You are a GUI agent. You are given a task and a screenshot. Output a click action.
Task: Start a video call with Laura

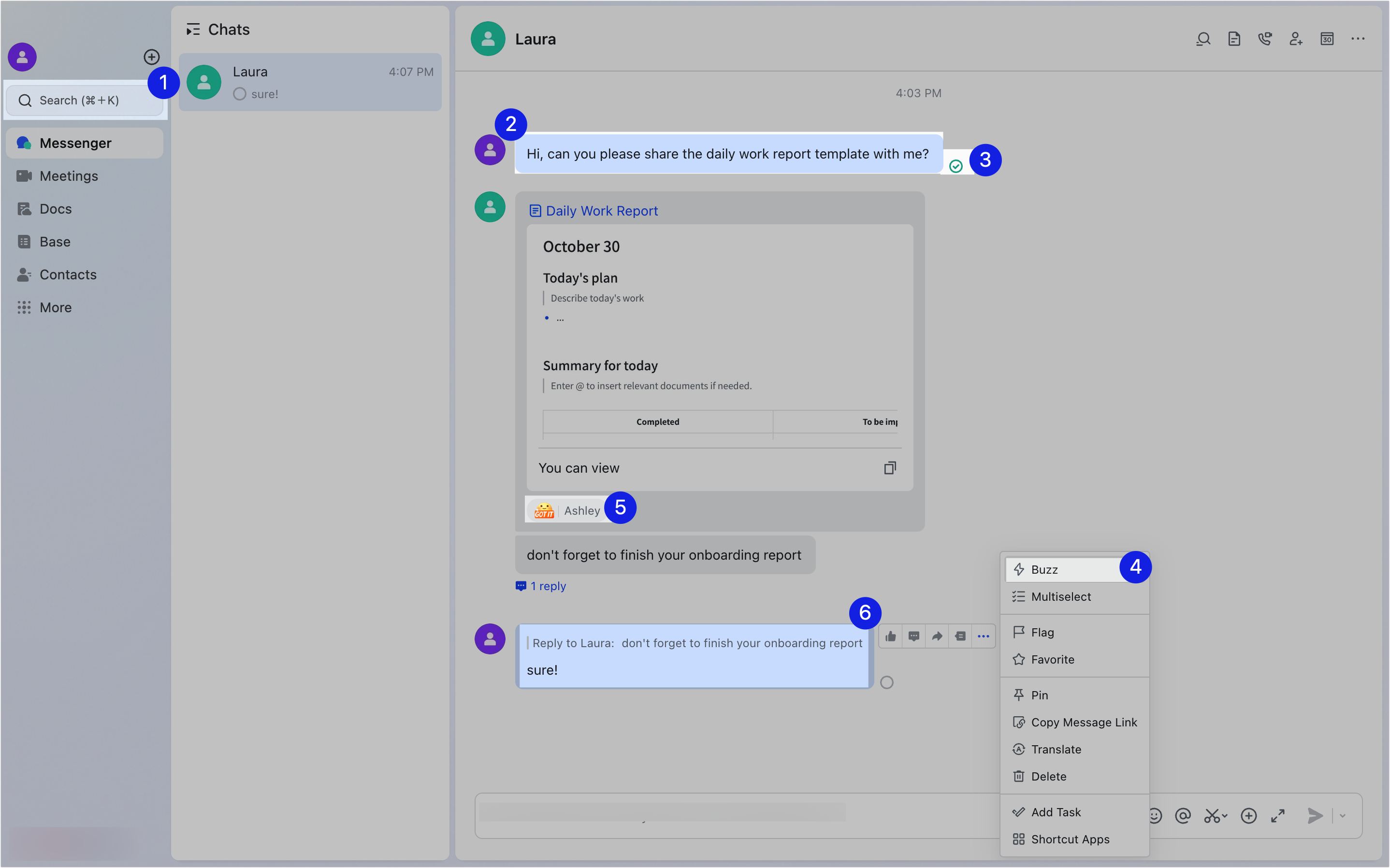pos(1264,39)
